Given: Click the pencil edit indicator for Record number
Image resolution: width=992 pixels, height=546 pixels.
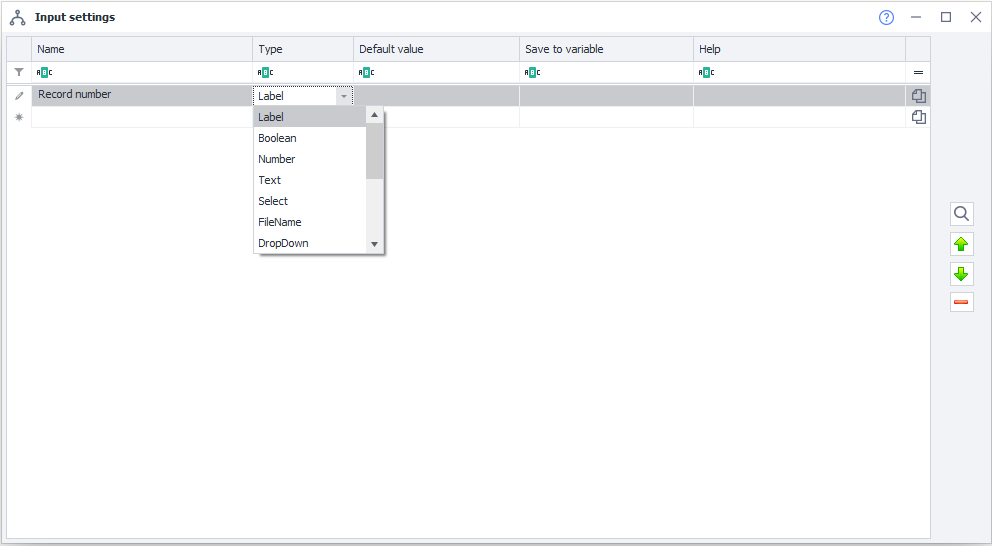Looking at the screenshot, I should point(19,96).
